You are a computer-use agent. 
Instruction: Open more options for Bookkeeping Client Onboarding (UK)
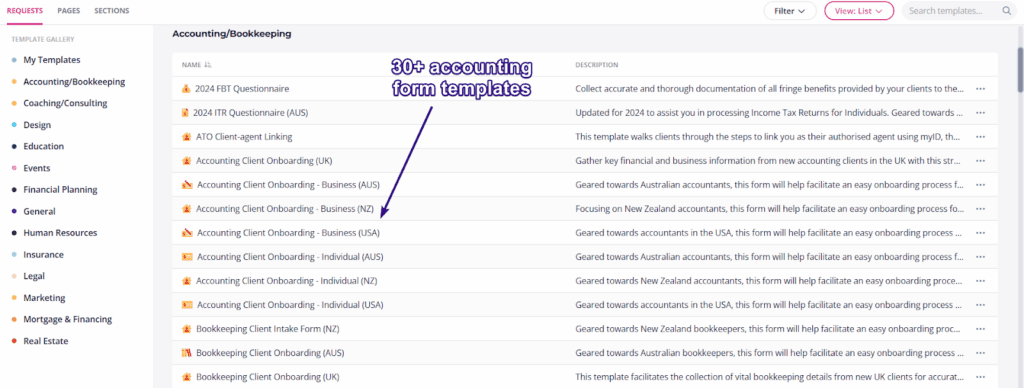[980, 377]
